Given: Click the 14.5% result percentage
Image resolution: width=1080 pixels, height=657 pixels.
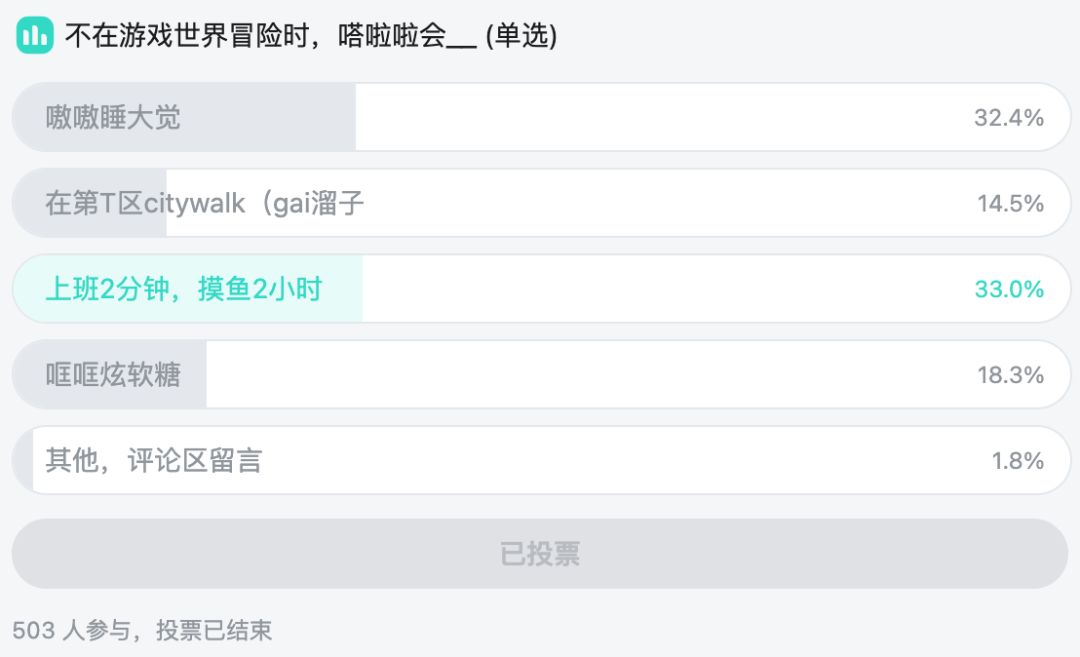Looking at the screenshot, I should [x=1010, y=204].
